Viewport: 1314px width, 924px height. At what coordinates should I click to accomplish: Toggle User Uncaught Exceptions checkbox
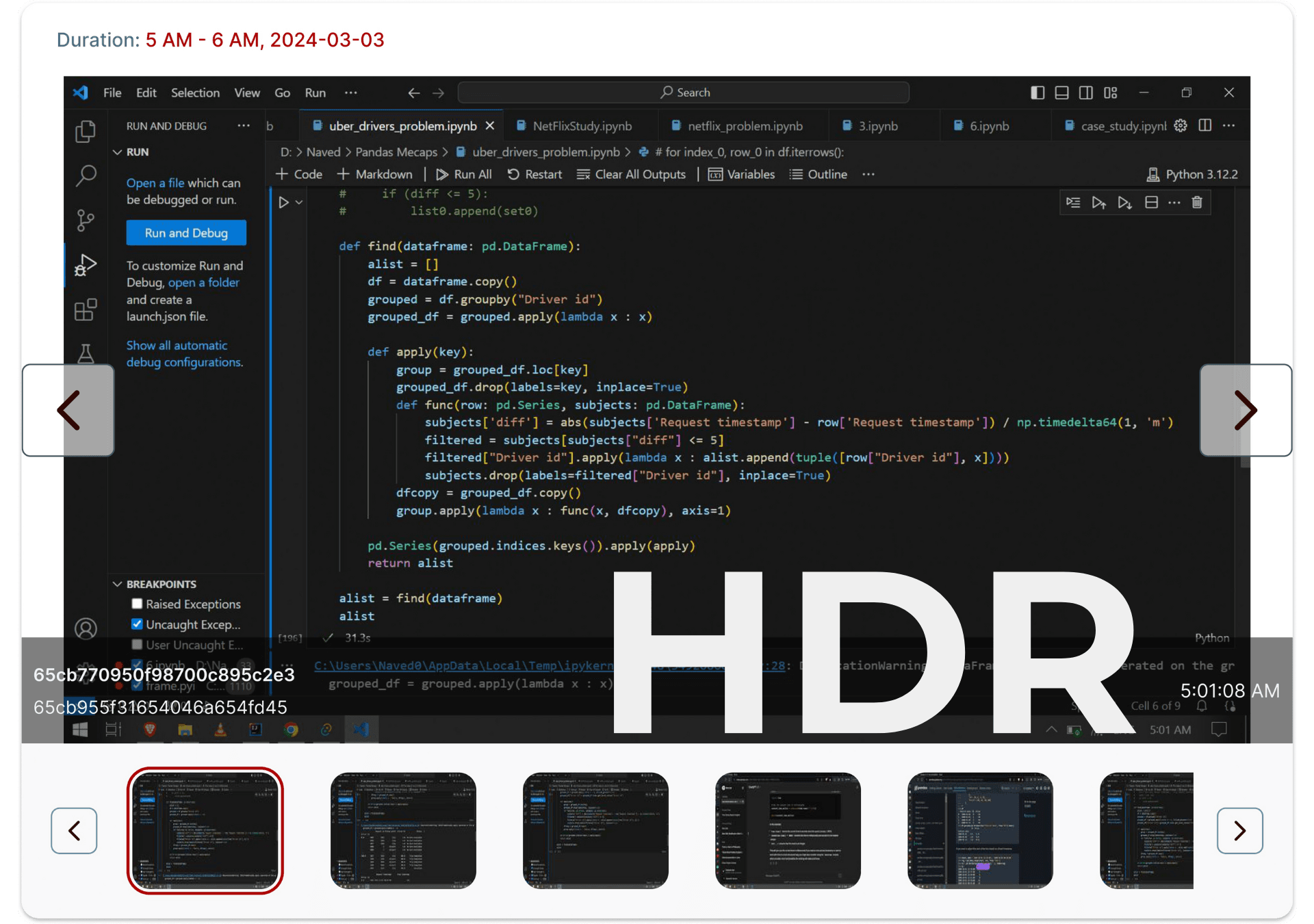[137, 645]
